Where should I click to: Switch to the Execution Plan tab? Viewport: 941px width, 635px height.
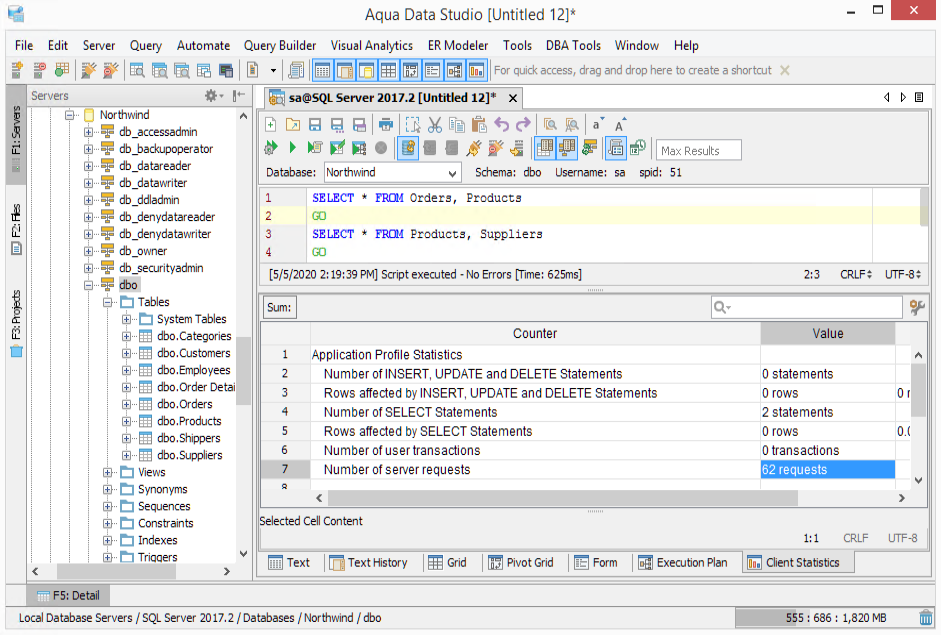[x=683, y=563]
